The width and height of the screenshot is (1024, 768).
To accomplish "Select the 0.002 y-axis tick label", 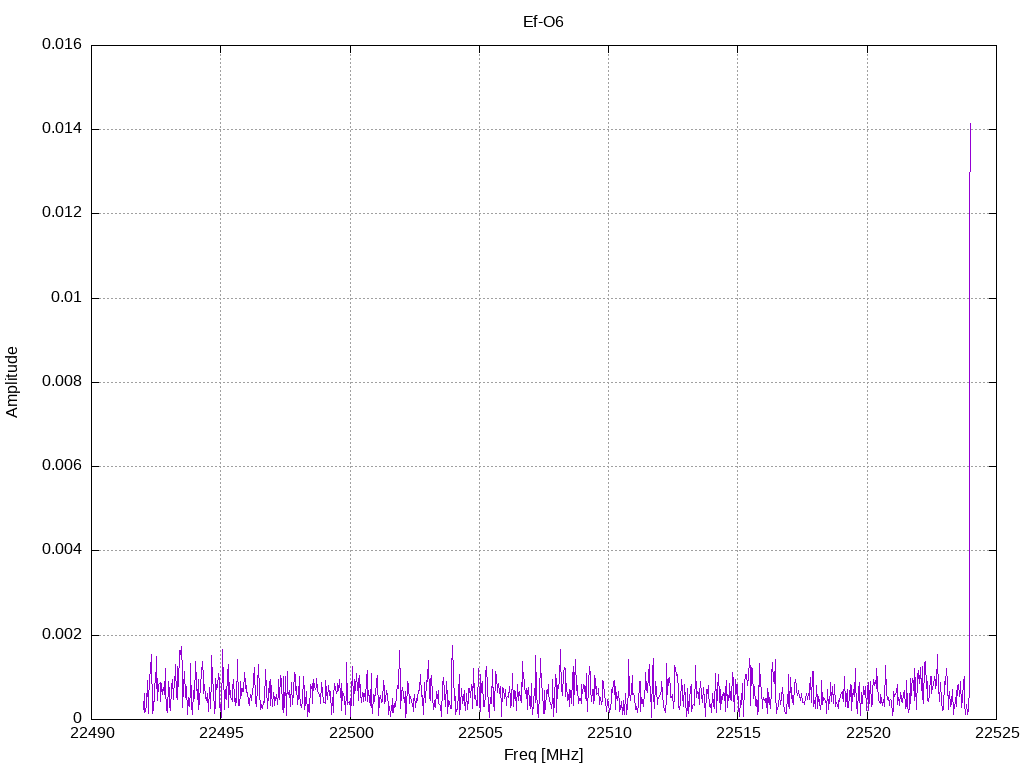I will coord(62,635).
